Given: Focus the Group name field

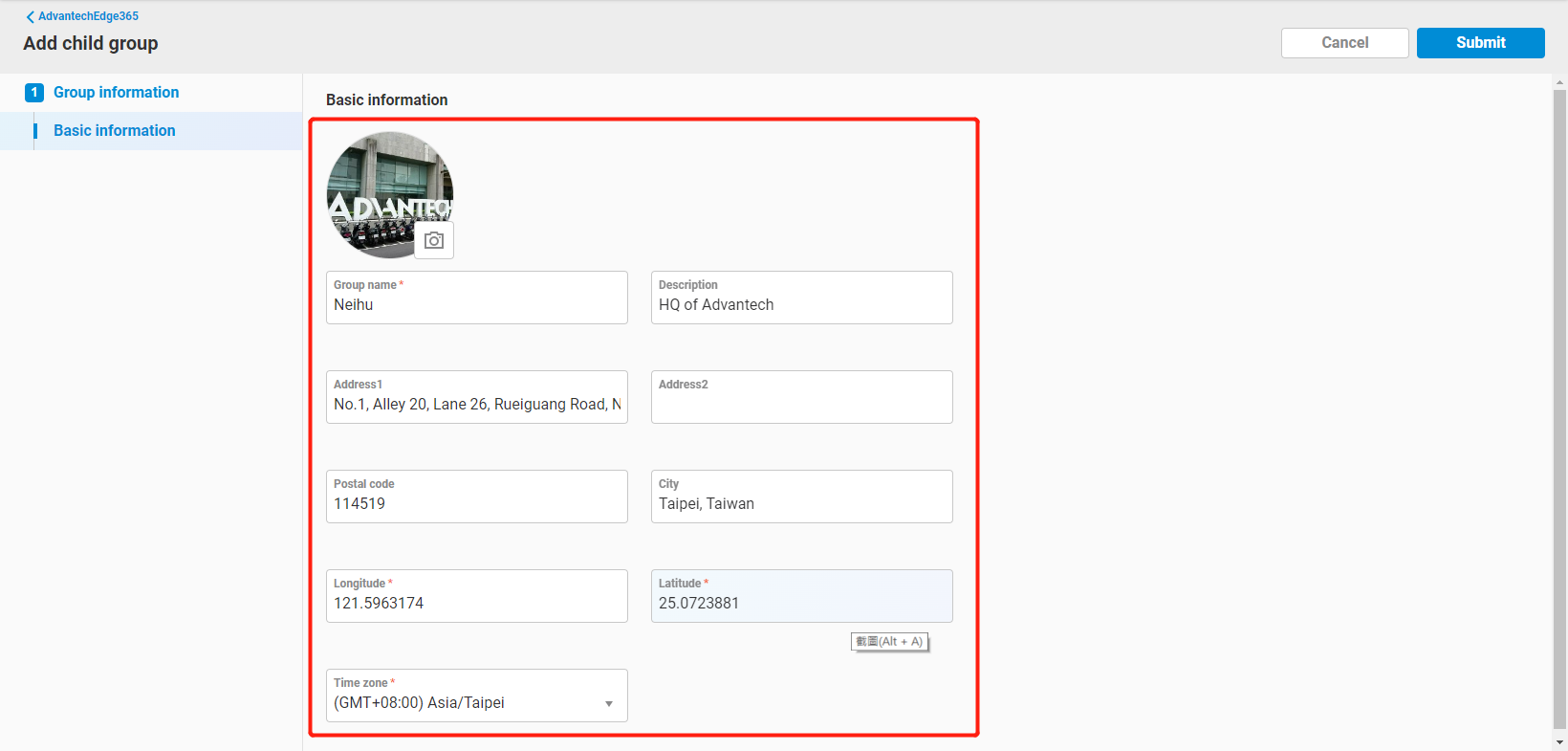Looking at the screenshot, I should [476, 305].
